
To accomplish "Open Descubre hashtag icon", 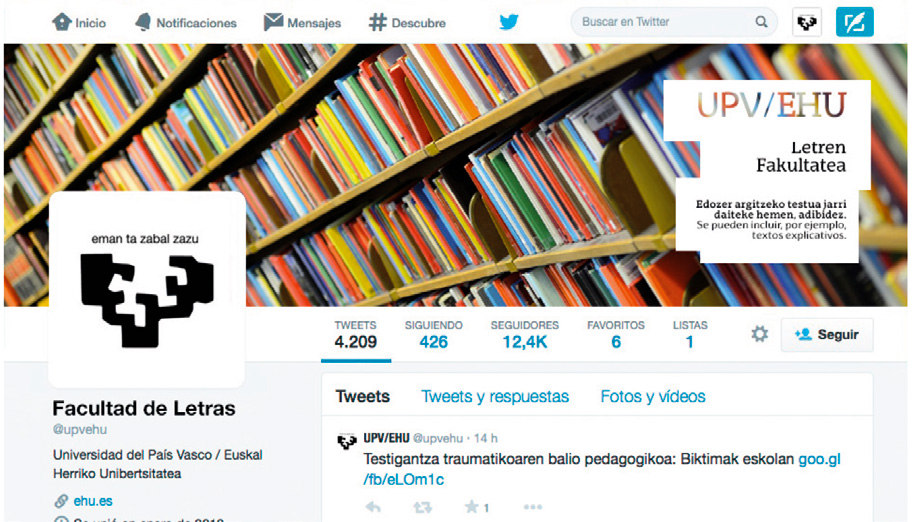I will (x=377, y=22).
